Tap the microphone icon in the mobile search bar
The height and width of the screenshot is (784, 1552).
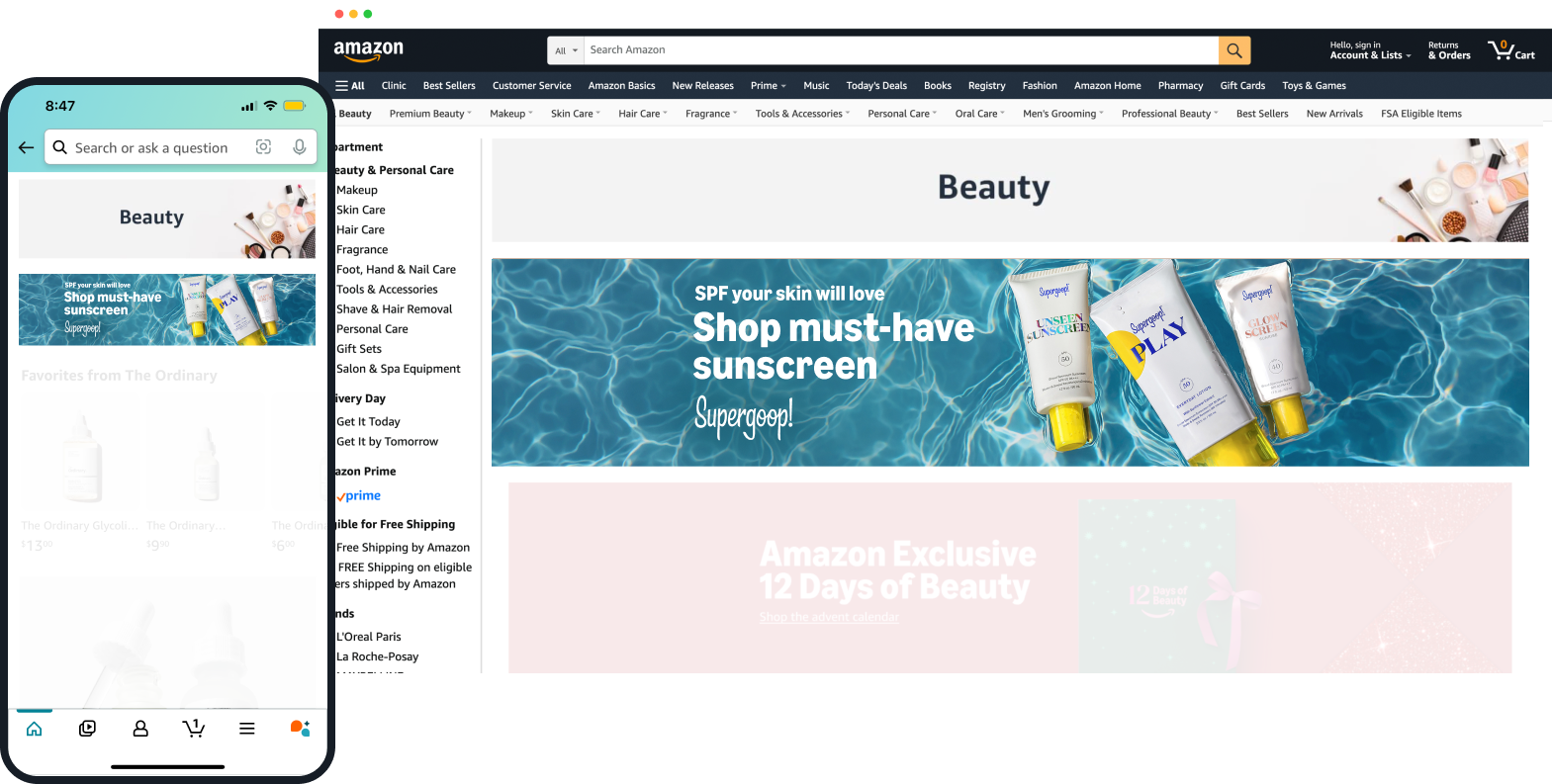click(x=299, y=147)
